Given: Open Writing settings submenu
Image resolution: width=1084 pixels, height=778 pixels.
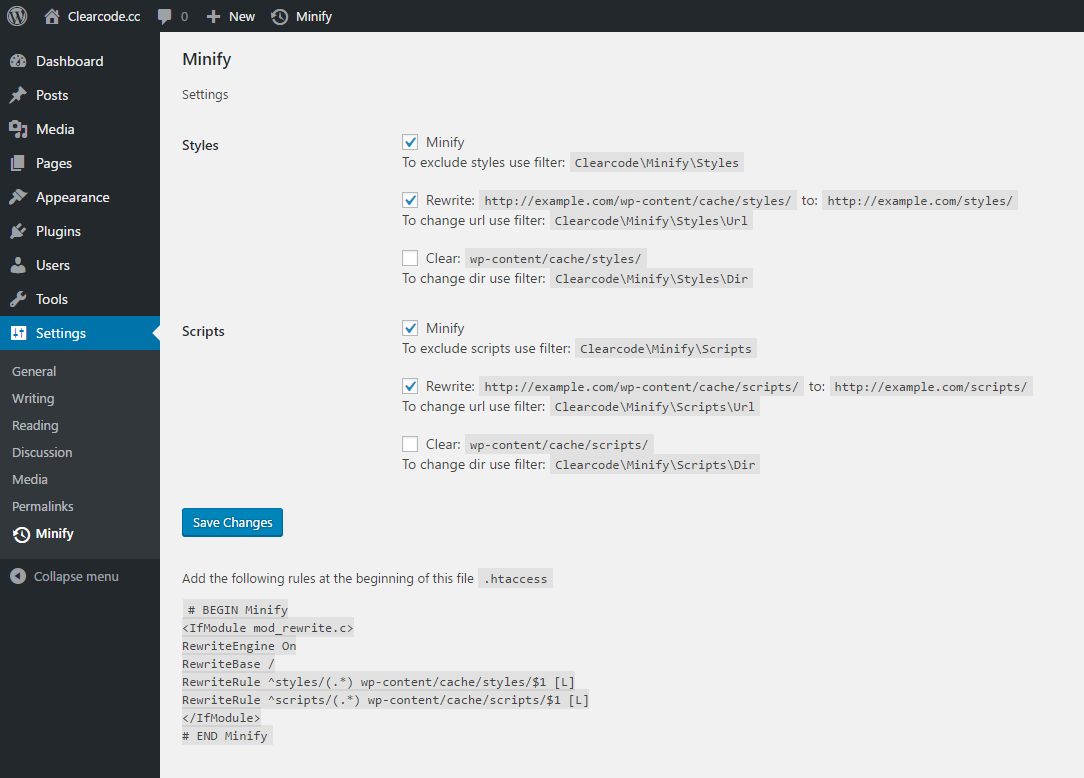Looking at the screenshot, I should tap(32, 398).
